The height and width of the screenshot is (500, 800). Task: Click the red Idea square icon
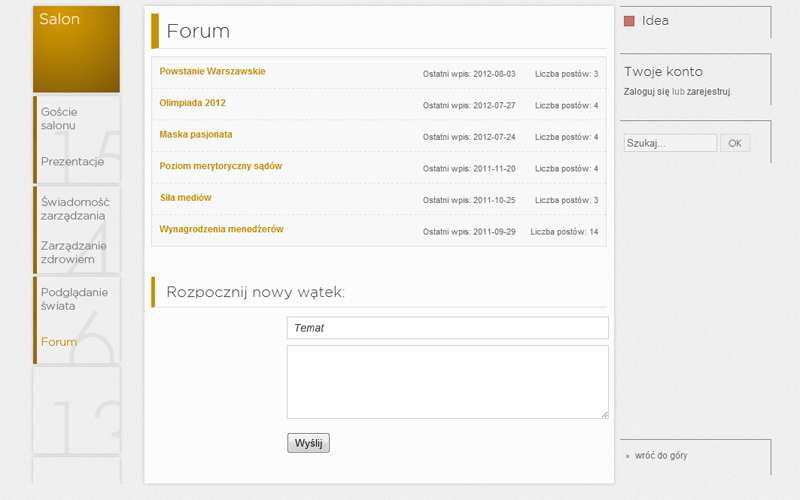(x=629, y=21)
